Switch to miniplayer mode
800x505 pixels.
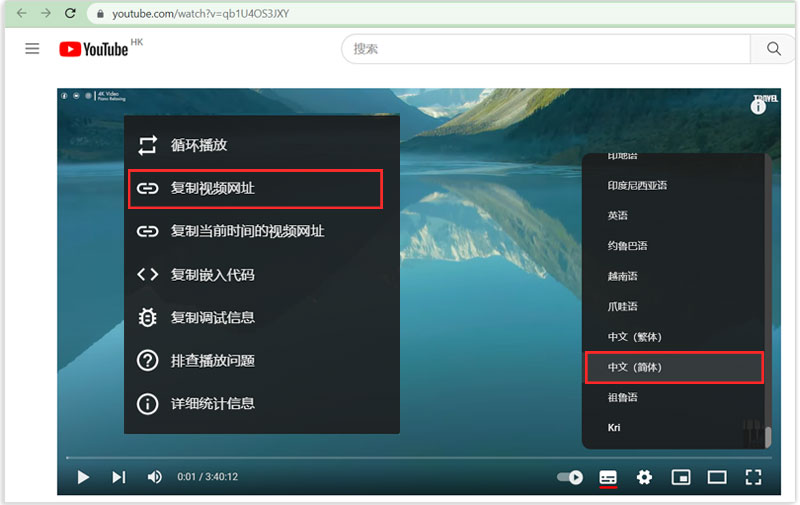coord(681,477)
